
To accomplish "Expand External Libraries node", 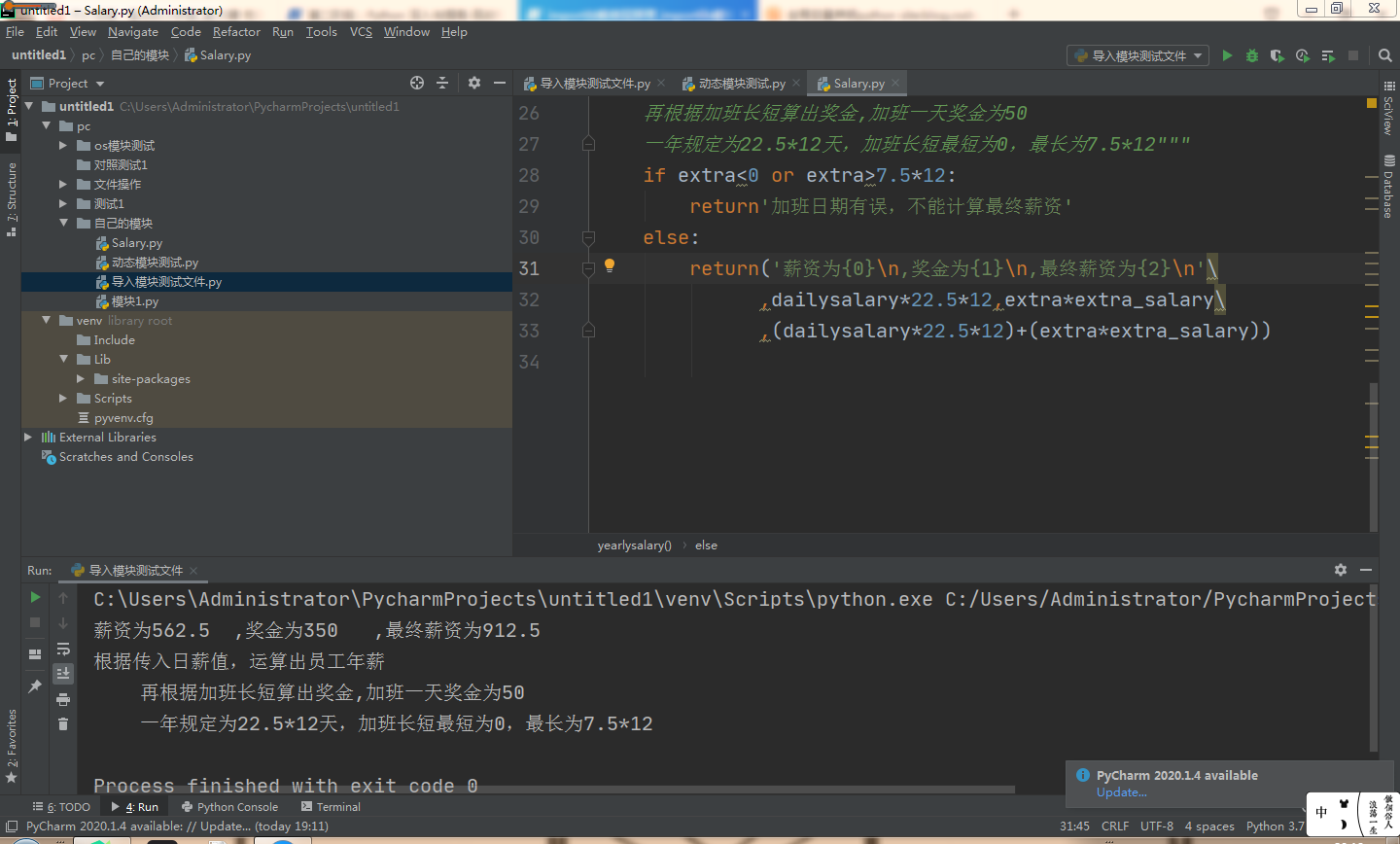I will point(28,437).
